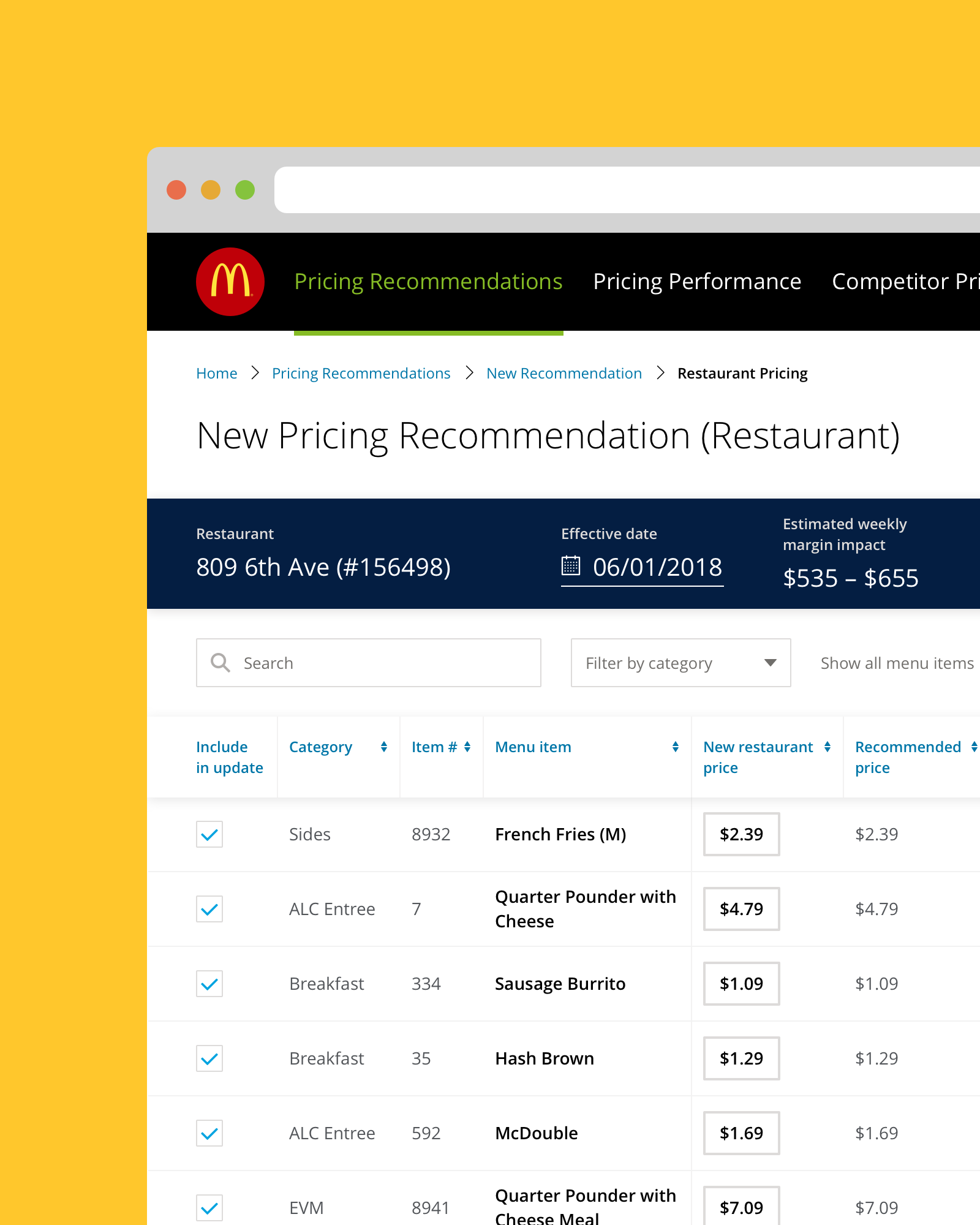Navigate to Pricing Recommendations breadcrumb
Screen dimensions: 980x1225
(x=361, y=372)
